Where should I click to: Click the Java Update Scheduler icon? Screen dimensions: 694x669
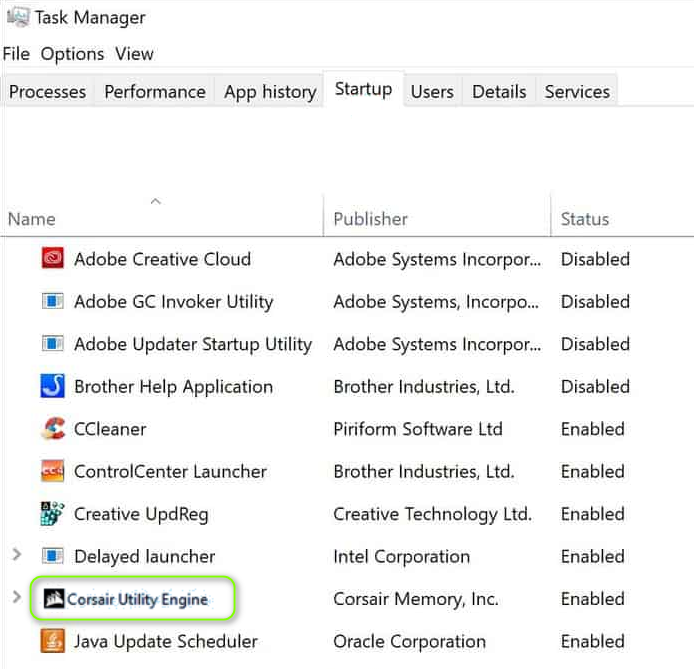click(x=53, y=642)
